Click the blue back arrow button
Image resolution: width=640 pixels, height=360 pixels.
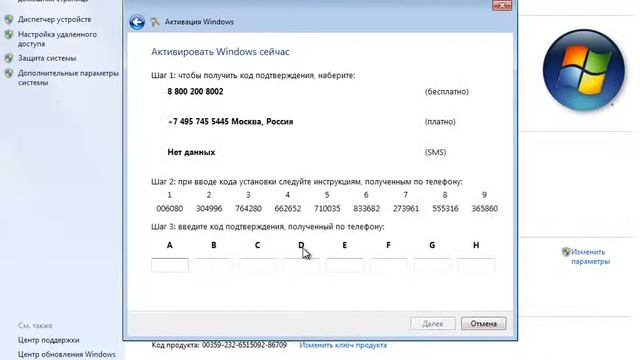(137, 22)
